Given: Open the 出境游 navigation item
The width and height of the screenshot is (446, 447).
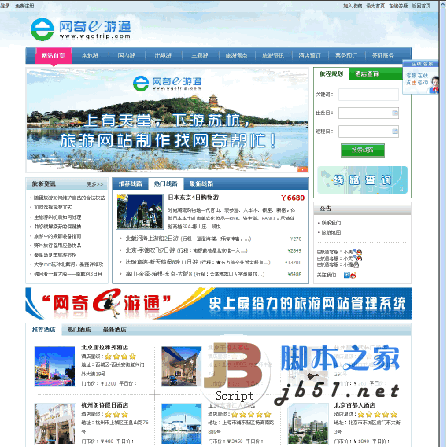Looking at the screenshot, I should point(163,56).
